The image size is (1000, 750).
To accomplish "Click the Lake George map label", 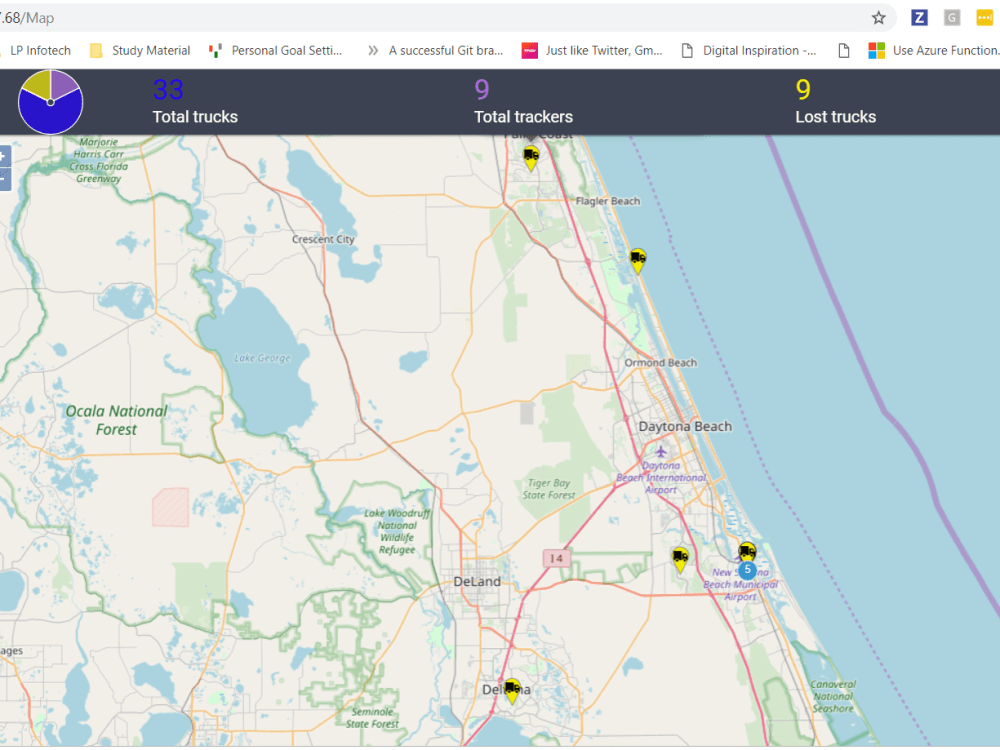I will point(262,358).
